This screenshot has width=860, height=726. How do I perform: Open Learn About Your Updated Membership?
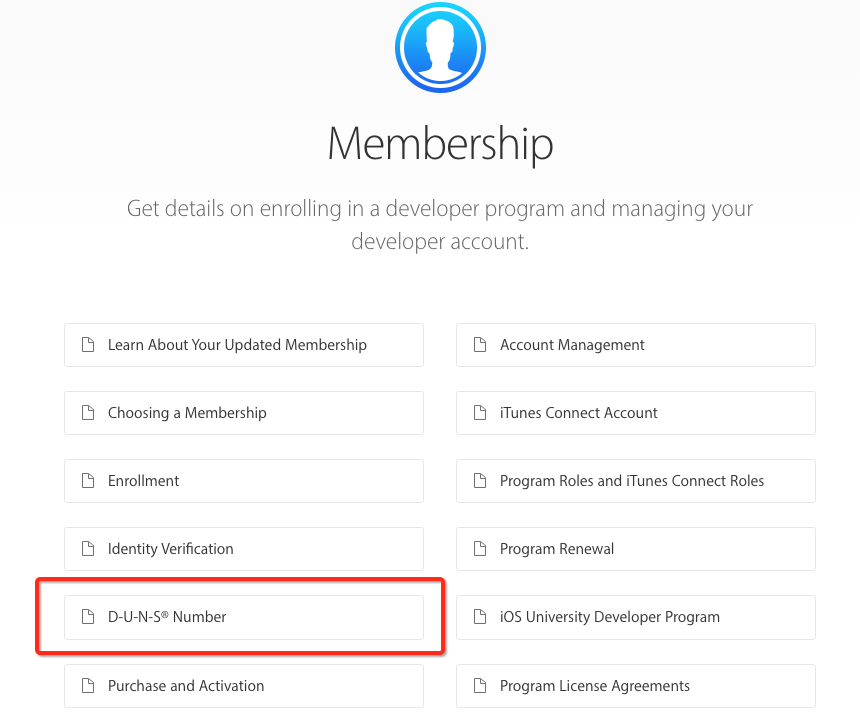pos(237,345)
